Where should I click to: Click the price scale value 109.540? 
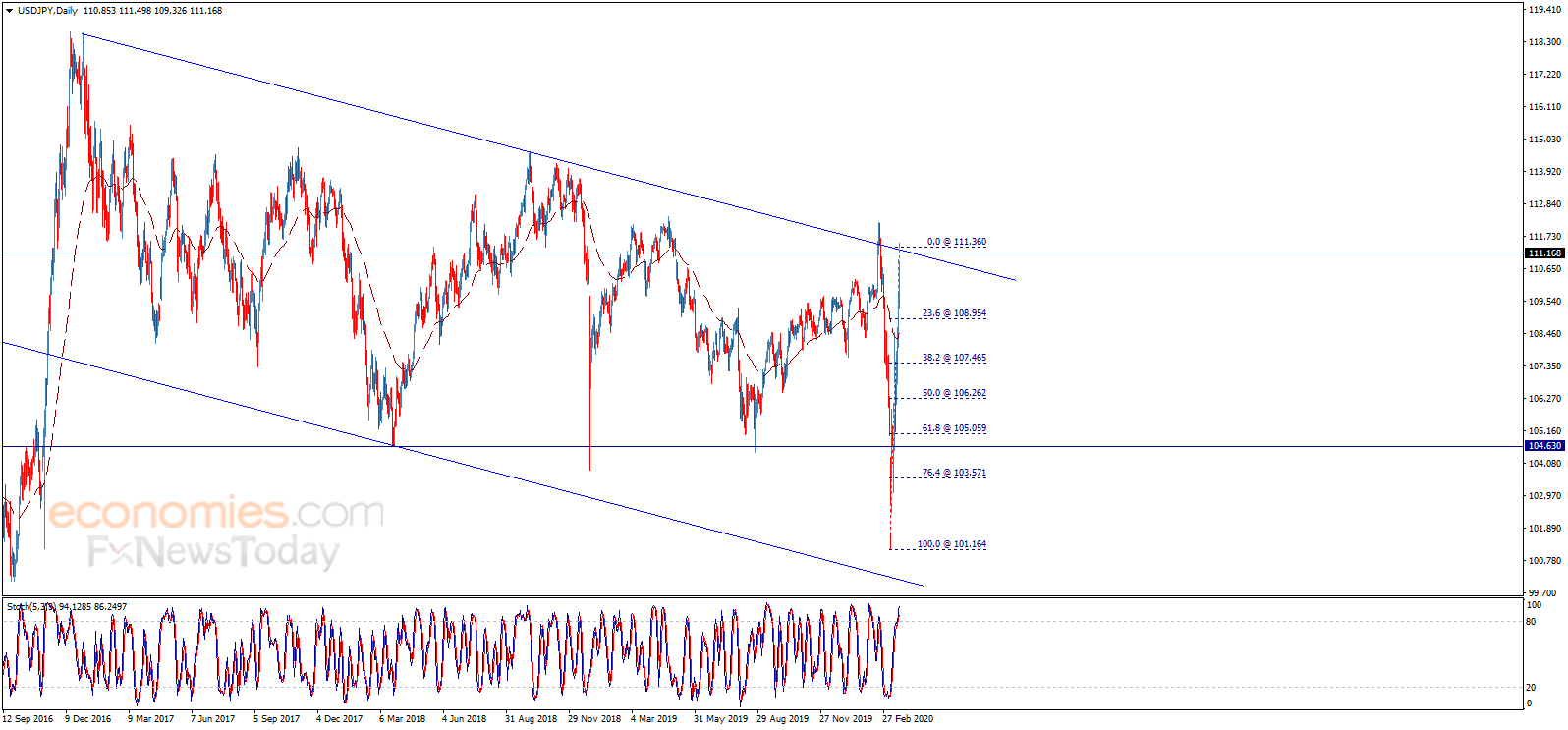point(1544,302)
